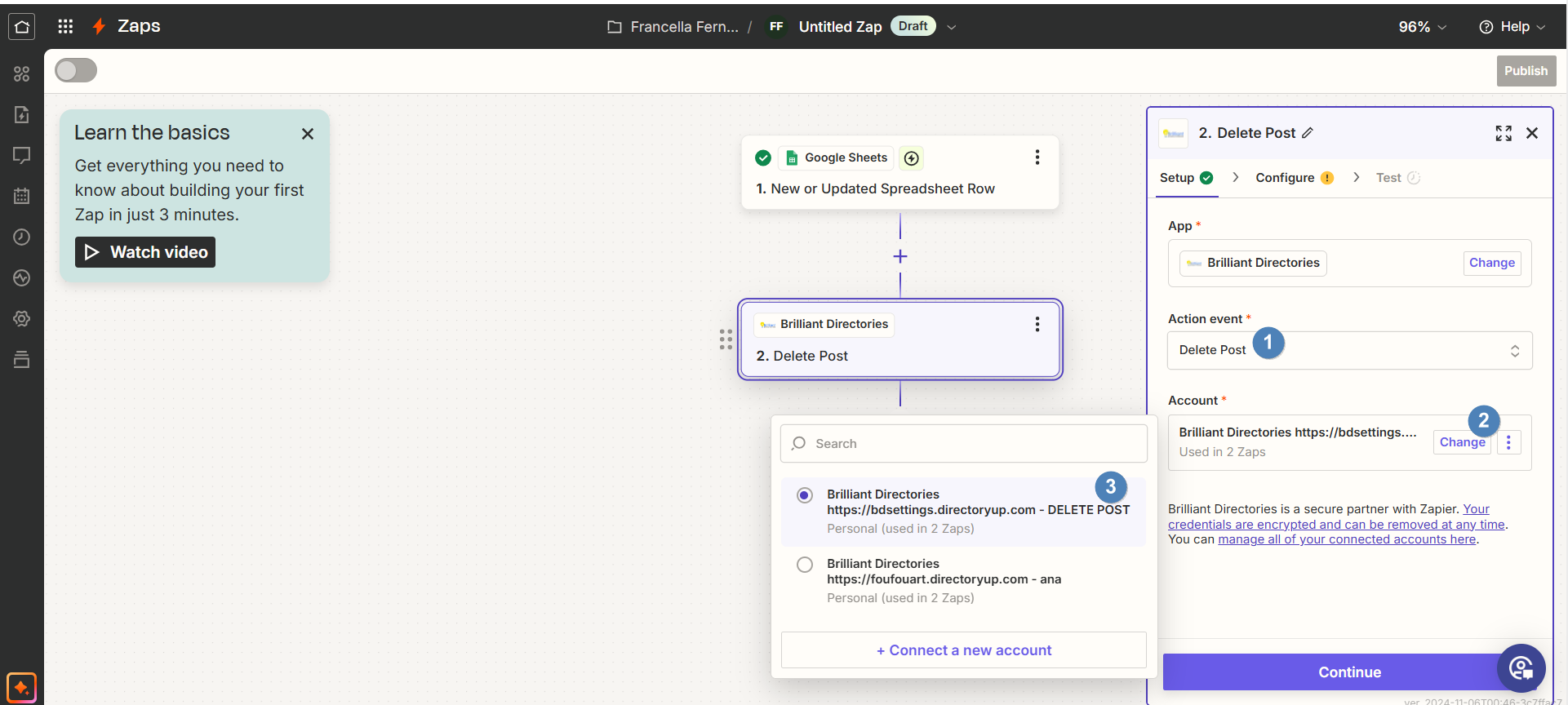The image size is (1568, 705).
Task: Open the apps grid menu
Action: click(65, 27)
